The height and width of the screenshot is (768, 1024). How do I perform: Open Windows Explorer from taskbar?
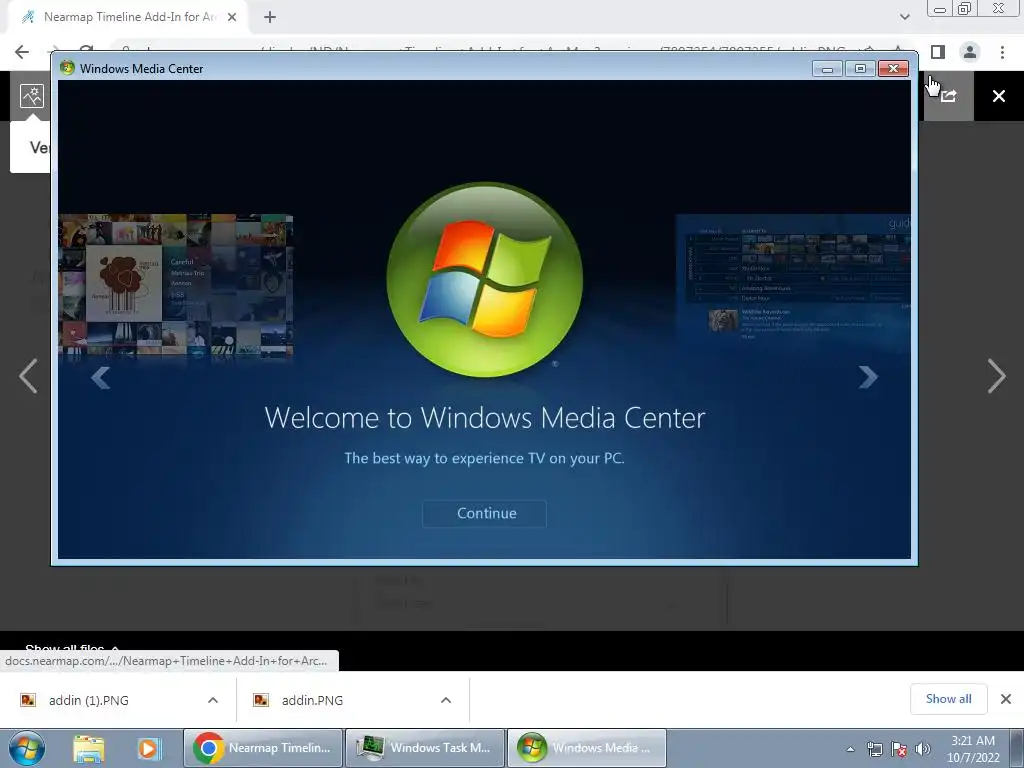point(89,748)
